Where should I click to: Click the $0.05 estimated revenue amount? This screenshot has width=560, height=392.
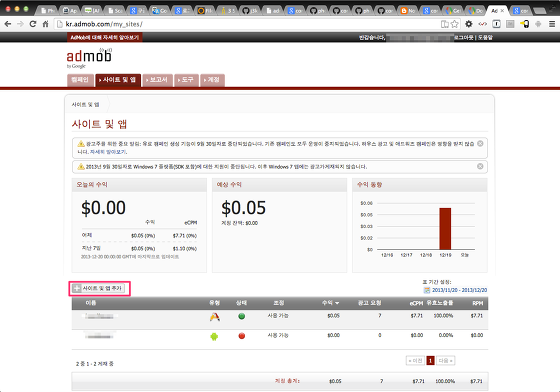pos(244,208)
